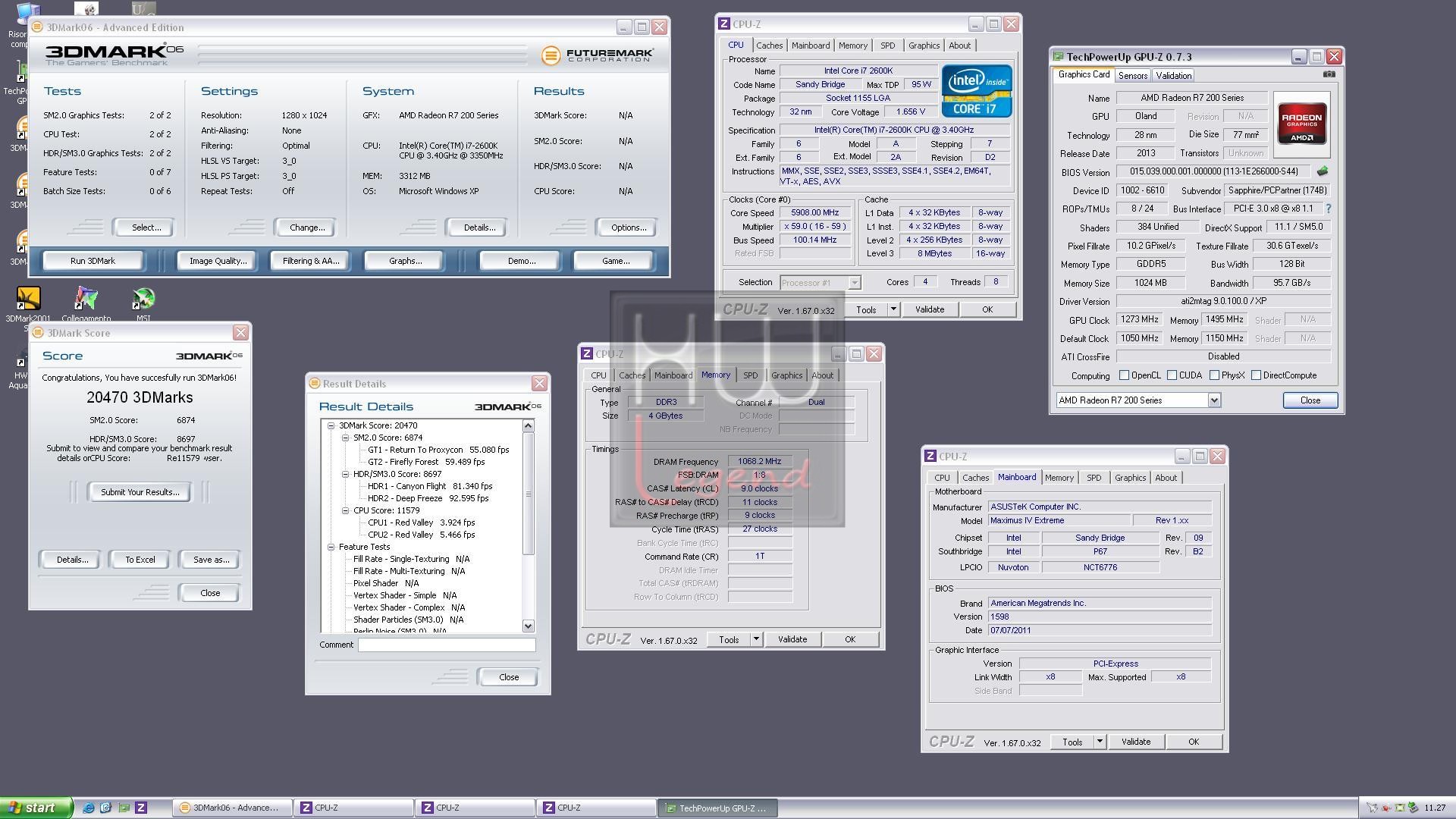Open the Processor #1 selection dropdown
The width and height of the screenshot is (1456, 819).
[x=855, y=283]
